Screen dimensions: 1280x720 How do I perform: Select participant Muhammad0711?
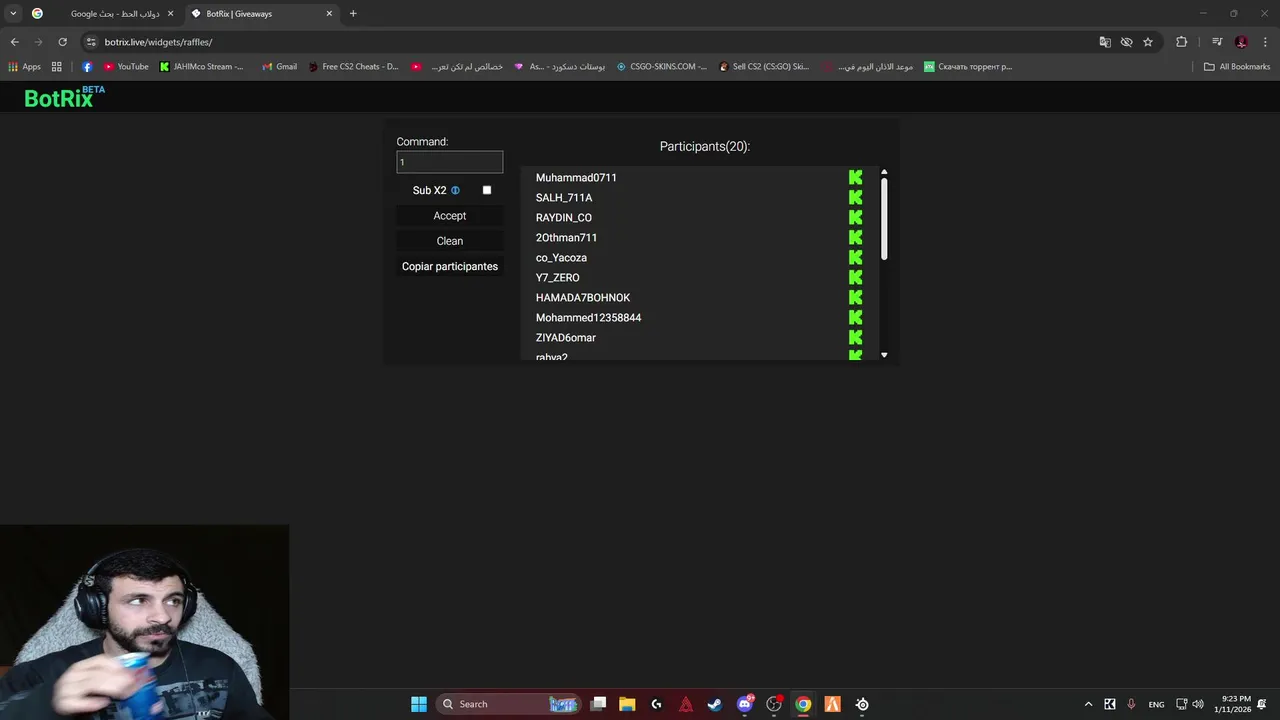tap(576, 178)
